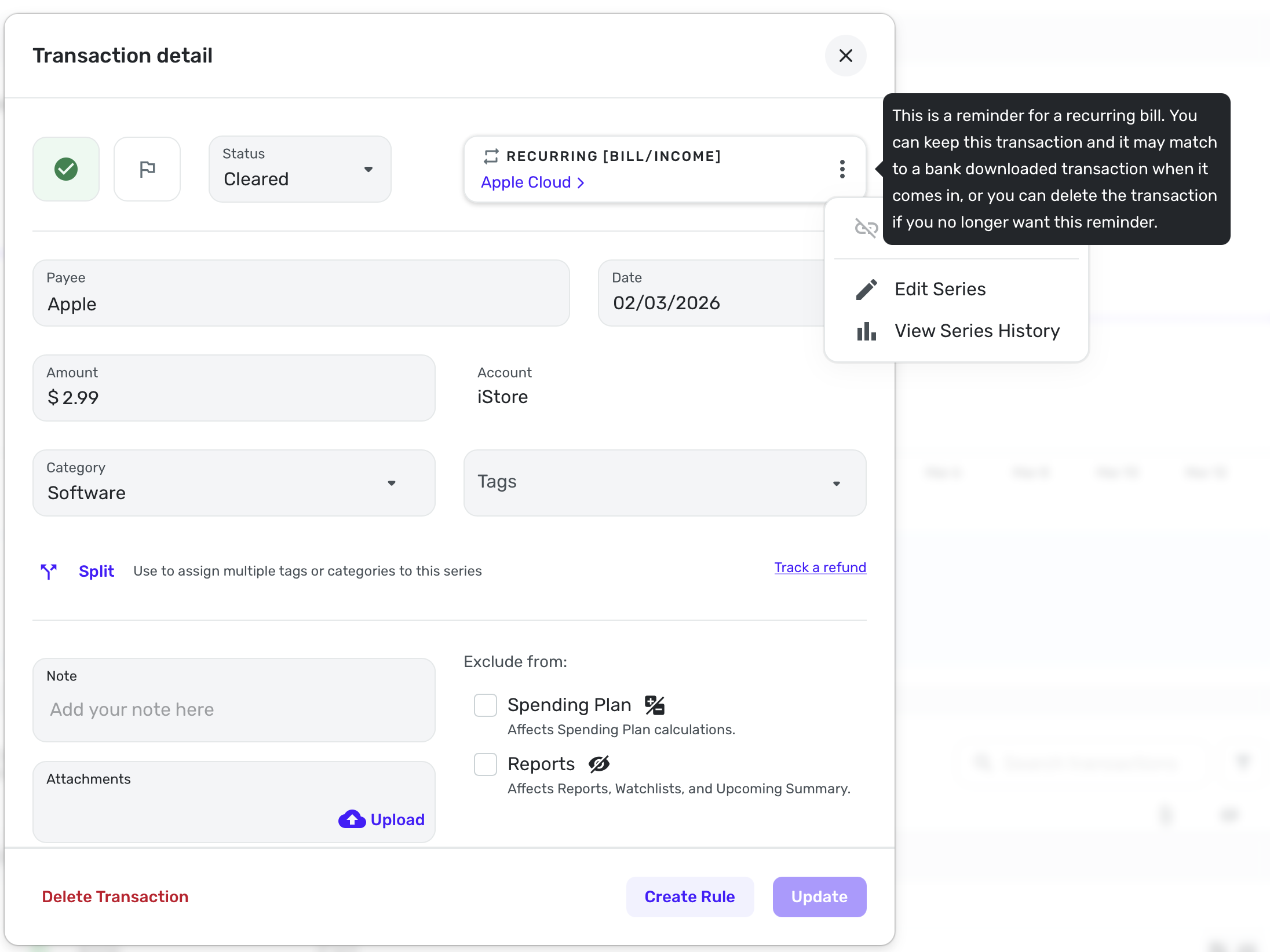Click the Split arrows icon
The image size is (1270, 952).
point(49,571)
